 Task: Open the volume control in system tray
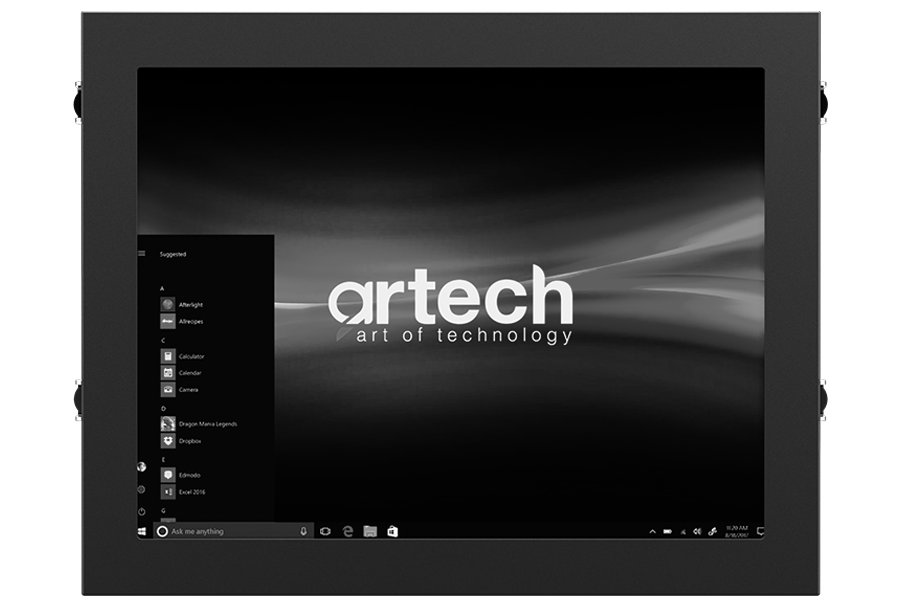click(x=696, y=532)
